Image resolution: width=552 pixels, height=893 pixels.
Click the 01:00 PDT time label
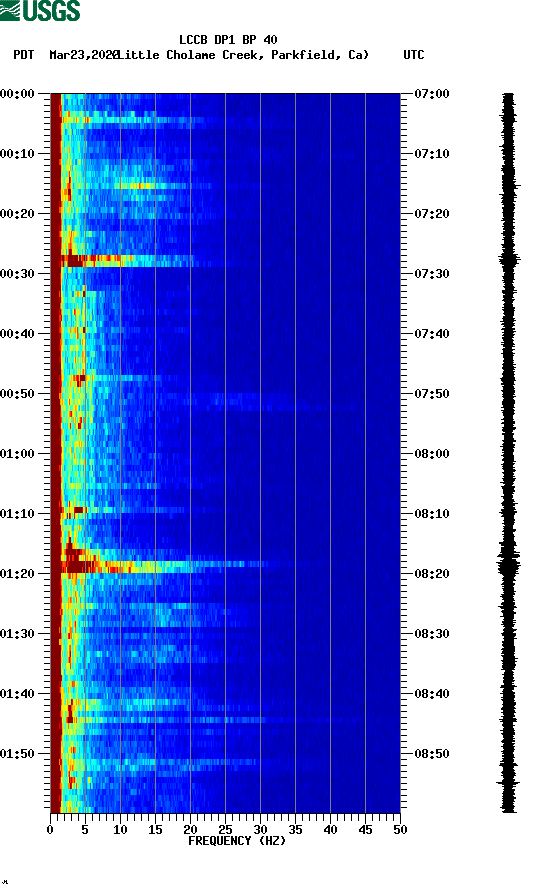tap(17, 454)
